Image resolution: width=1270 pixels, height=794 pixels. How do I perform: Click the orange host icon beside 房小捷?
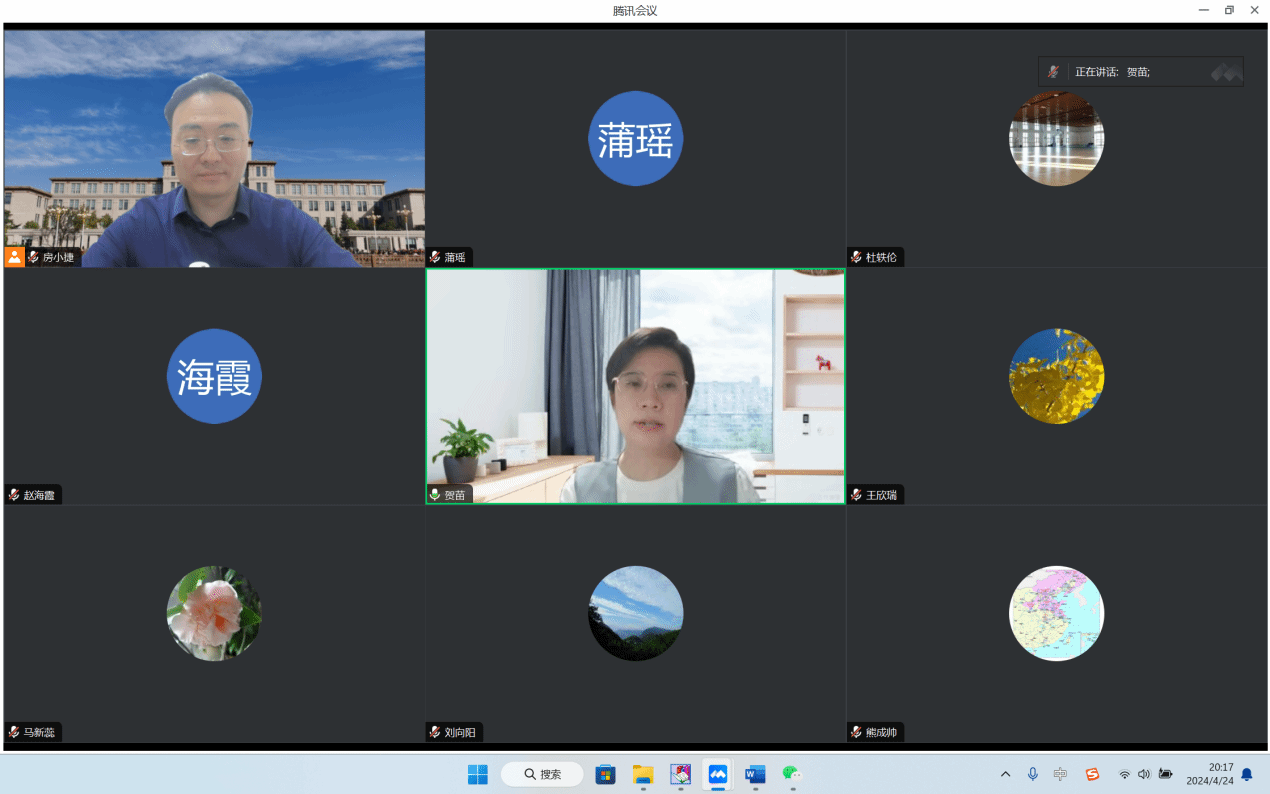point(14,257)
